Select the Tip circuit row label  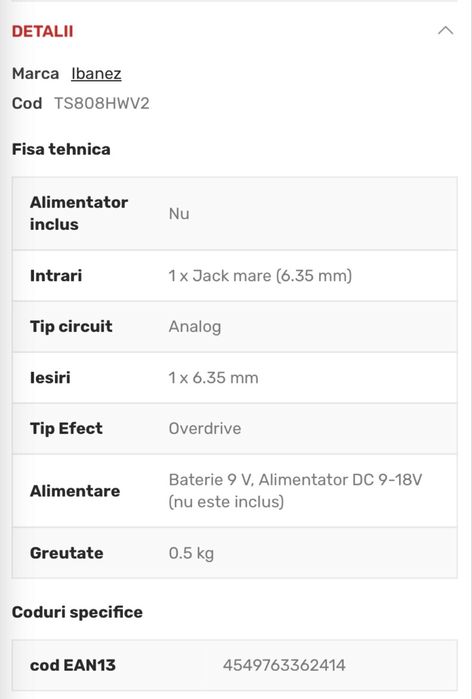[71, 326]
